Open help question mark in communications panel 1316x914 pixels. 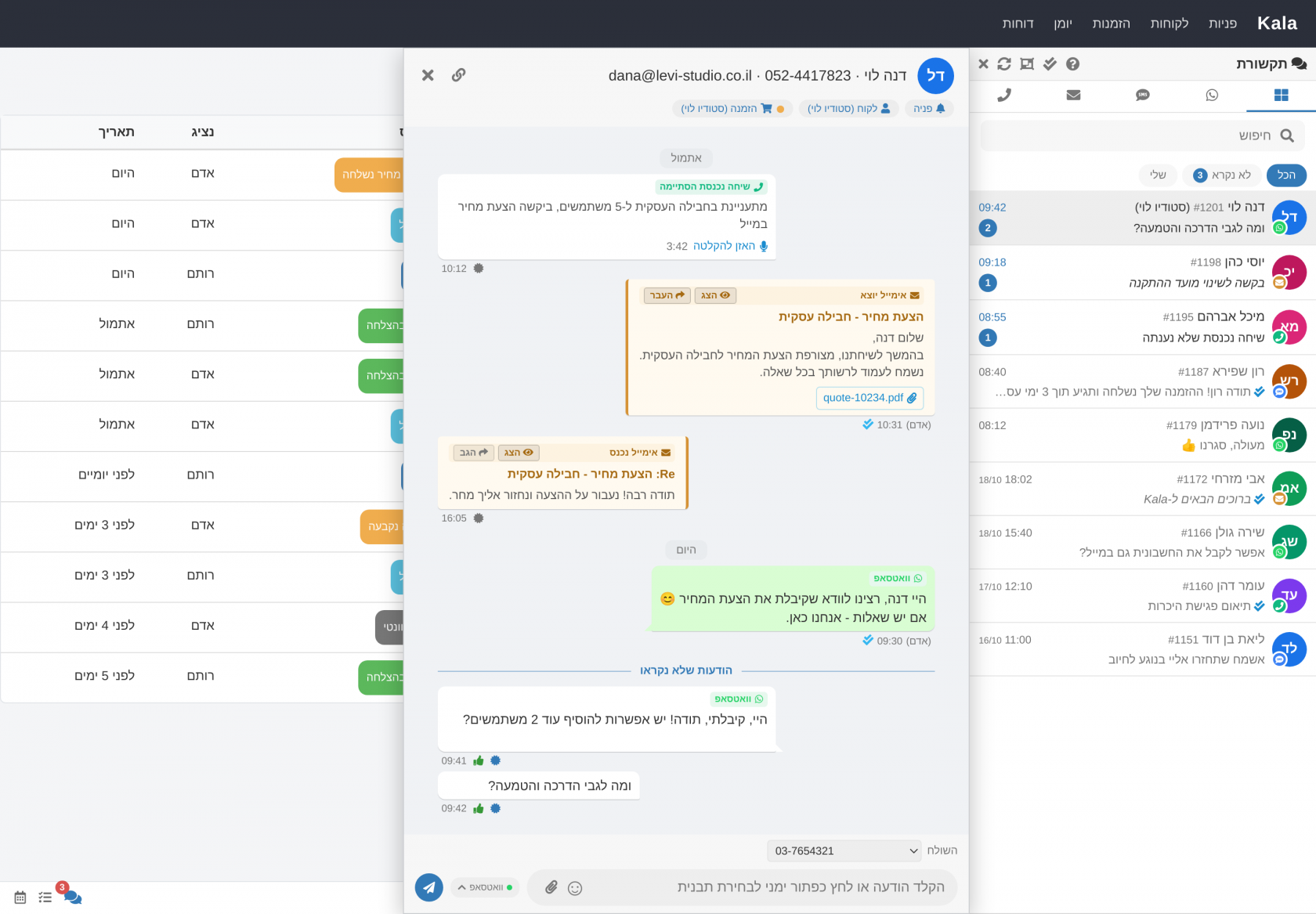click(x=1073, y=64)
